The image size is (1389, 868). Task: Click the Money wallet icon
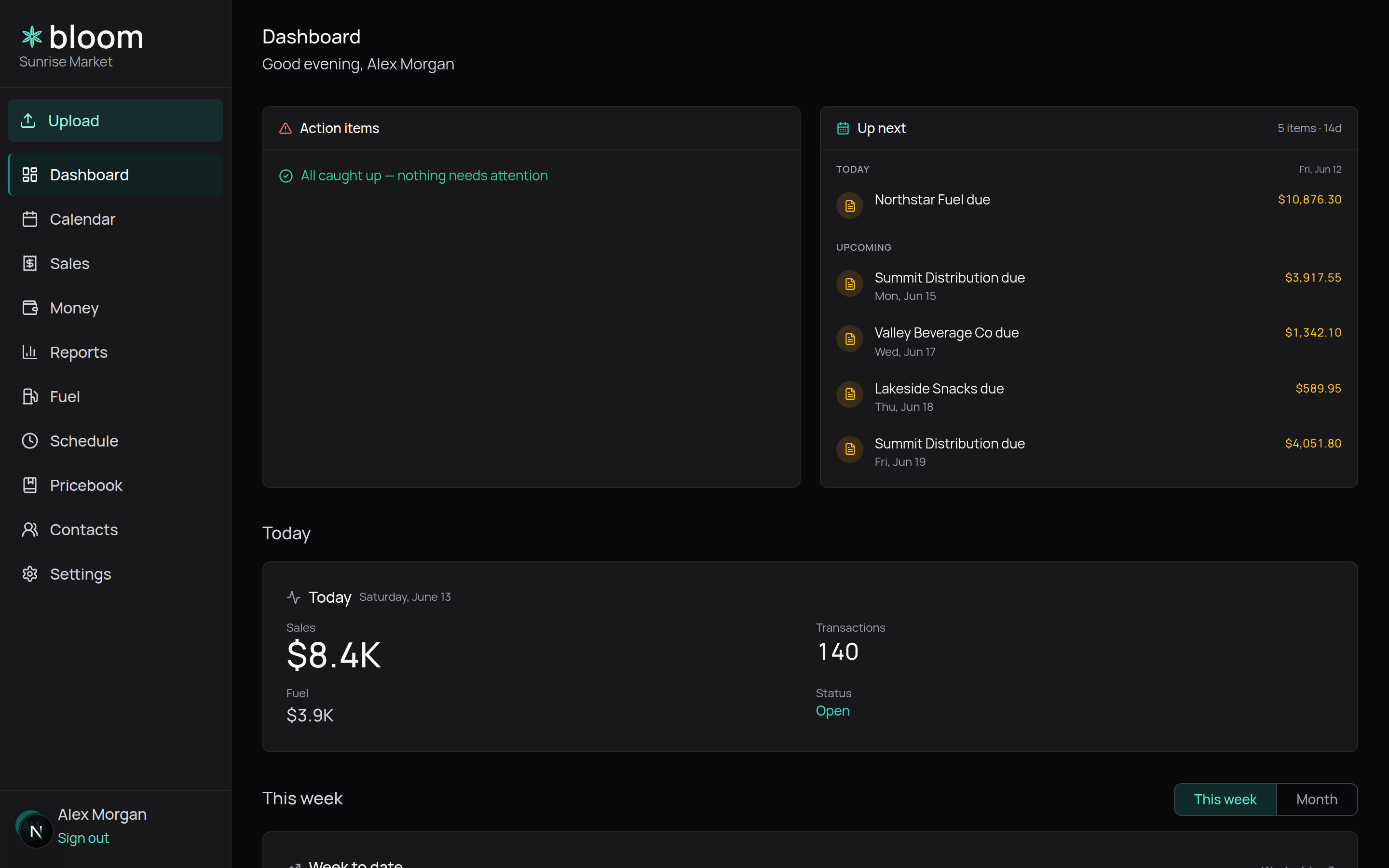click(x=30, y=308)
